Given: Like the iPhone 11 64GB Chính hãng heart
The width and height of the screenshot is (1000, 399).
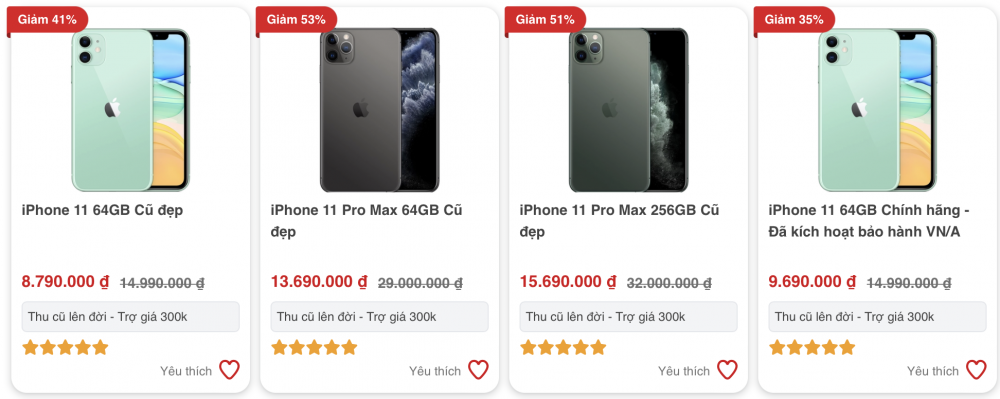Looking at the screenshot, I should [976, 370].
